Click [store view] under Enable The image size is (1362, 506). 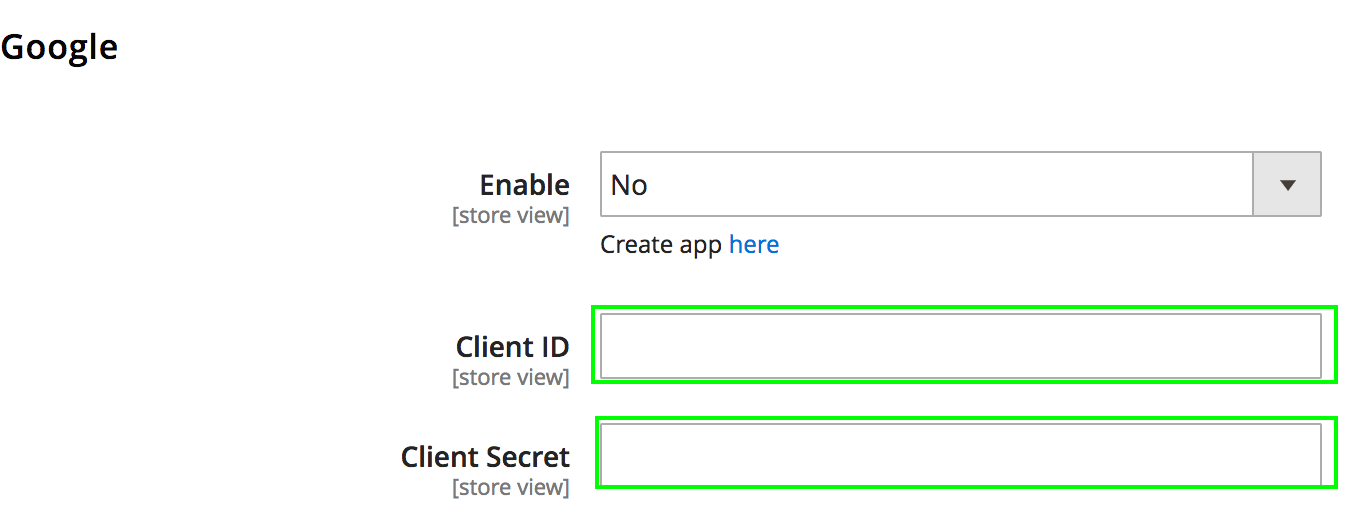click(511, 216)
